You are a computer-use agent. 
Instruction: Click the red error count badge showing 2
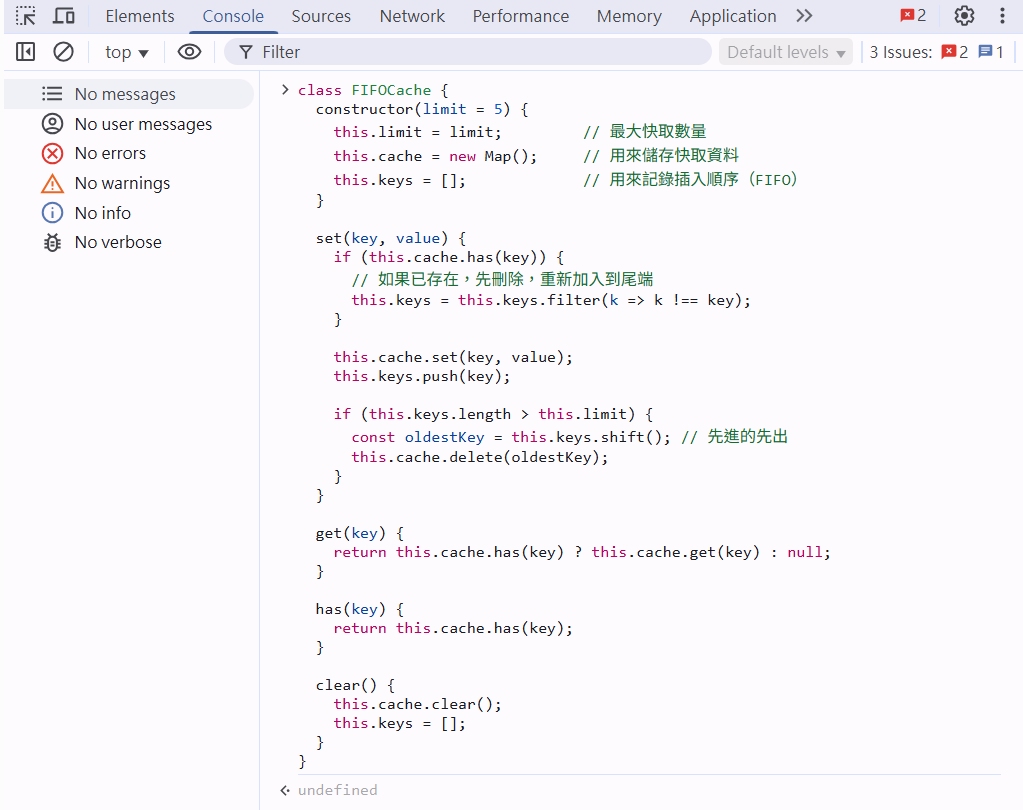coord(913,16)
